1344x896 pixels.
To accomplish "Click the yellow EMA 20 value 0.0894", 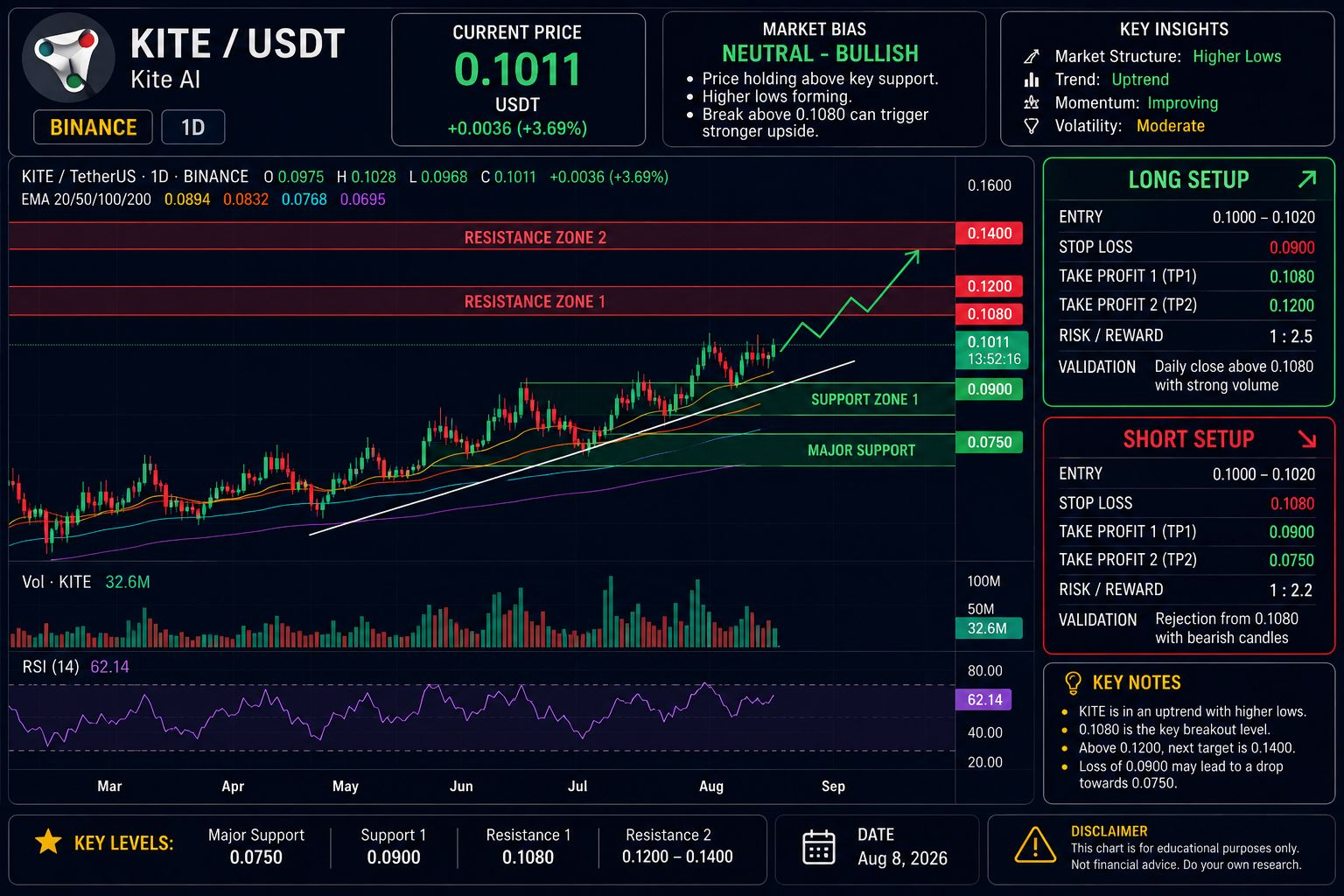I will [187, 199].
